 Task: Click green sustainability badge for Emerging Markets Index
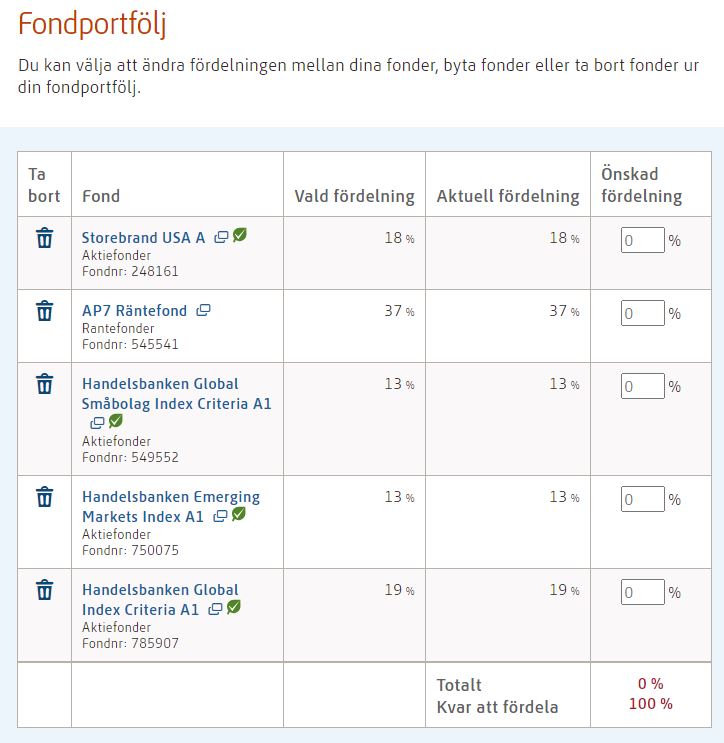point(238,515)
